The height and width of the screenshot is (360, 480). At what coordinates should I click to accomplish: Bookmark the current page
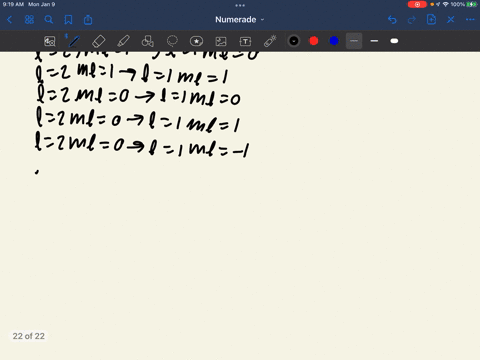click(x=68, y=20)
